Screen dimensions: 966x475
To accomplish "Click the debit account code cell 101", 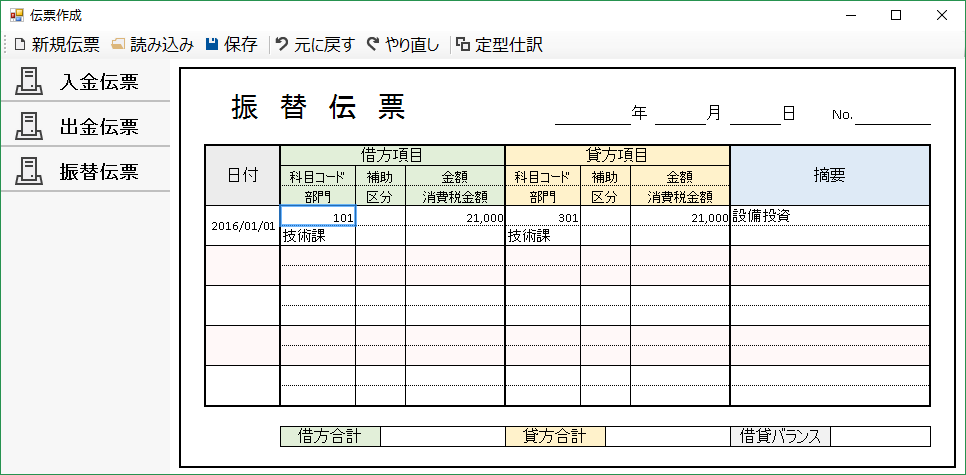I will 318,216.
